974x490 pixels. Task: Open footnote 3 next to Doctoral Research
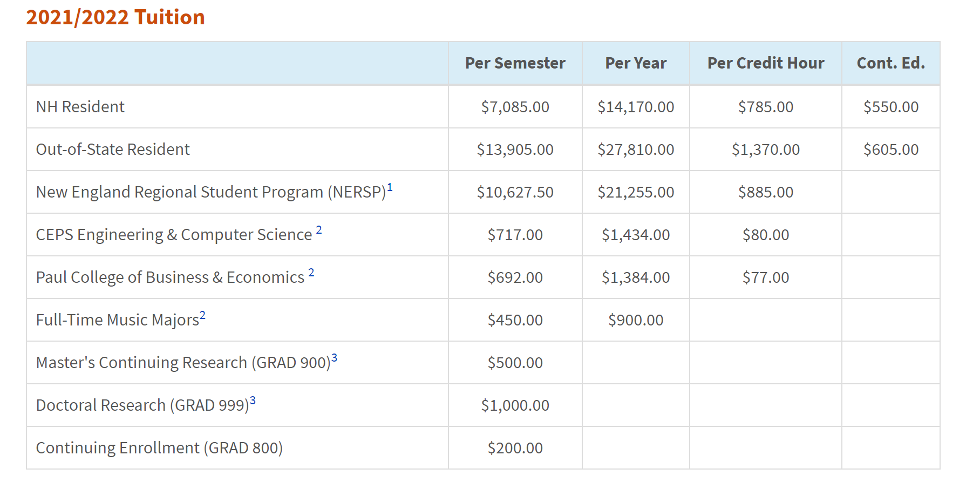click(253, 401)
